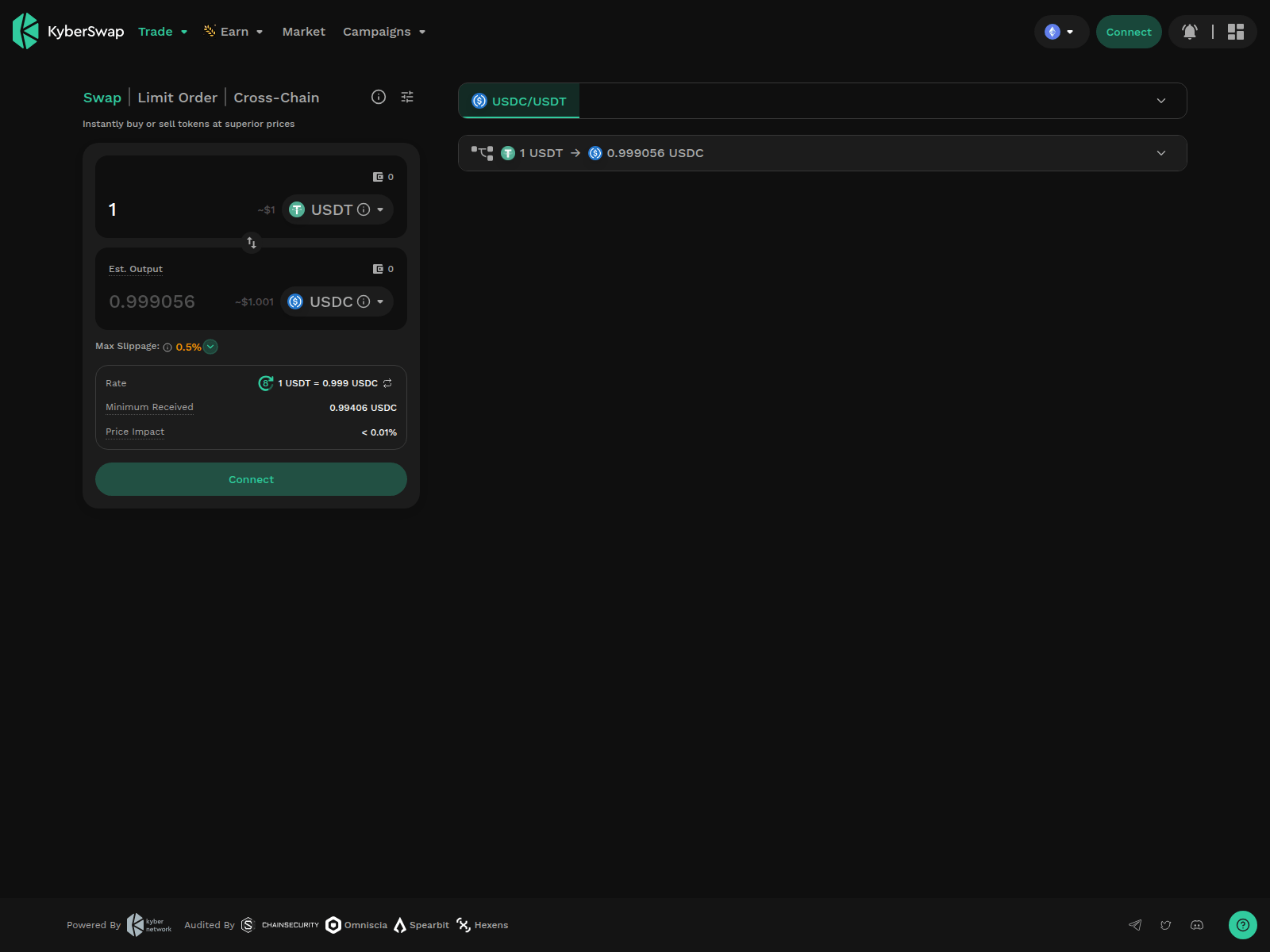Go to the Market page
This screenshot has height=952, width=1270.
(304, 32)
